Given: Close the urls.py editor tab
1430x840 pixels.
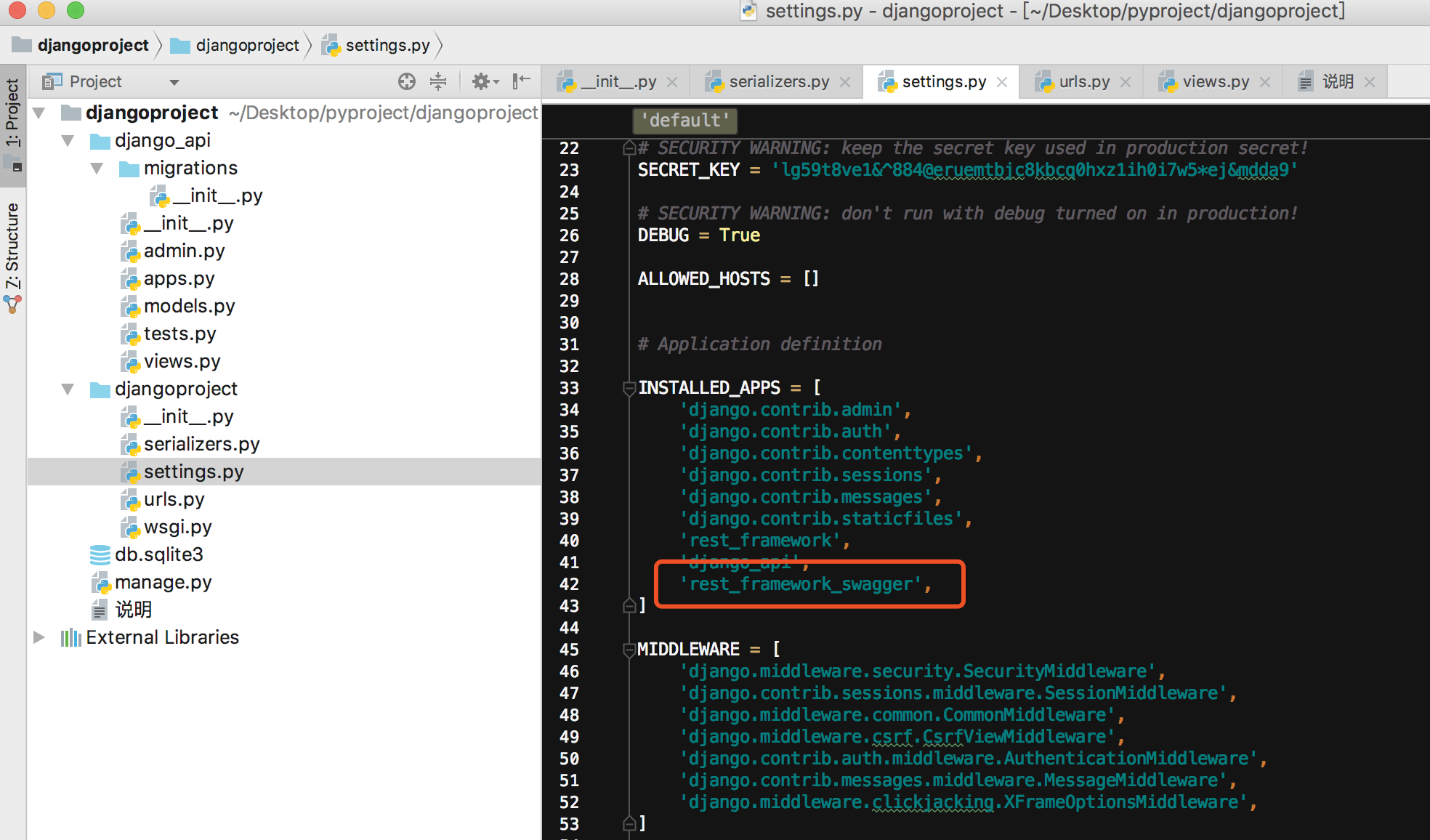Looking at the screenshot, I should pyautogui.click(x=1126, y=82).
